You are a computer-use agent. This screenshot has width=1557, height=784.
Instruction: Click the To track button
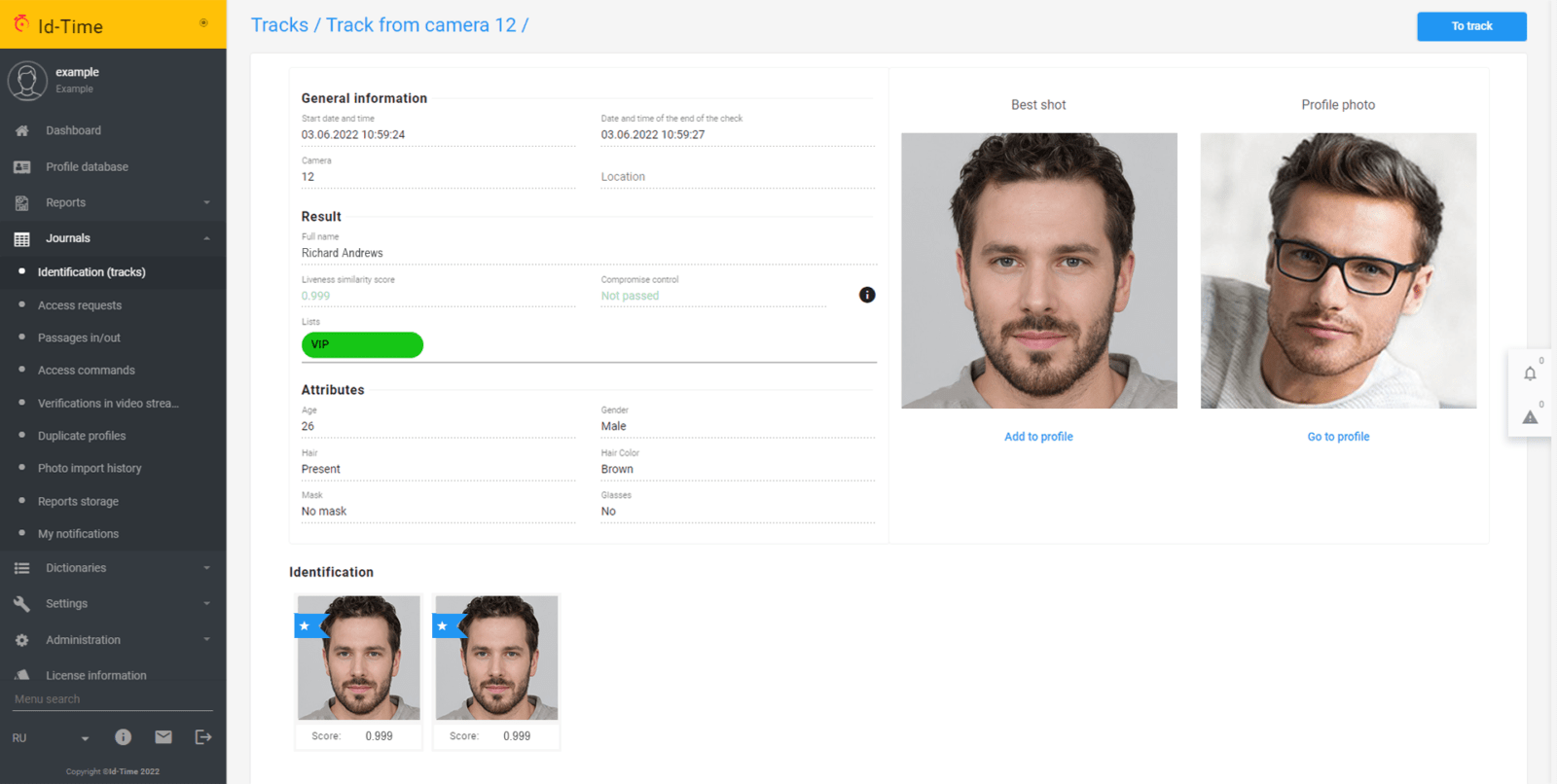pyautogui.click(x=1470, y=26)
